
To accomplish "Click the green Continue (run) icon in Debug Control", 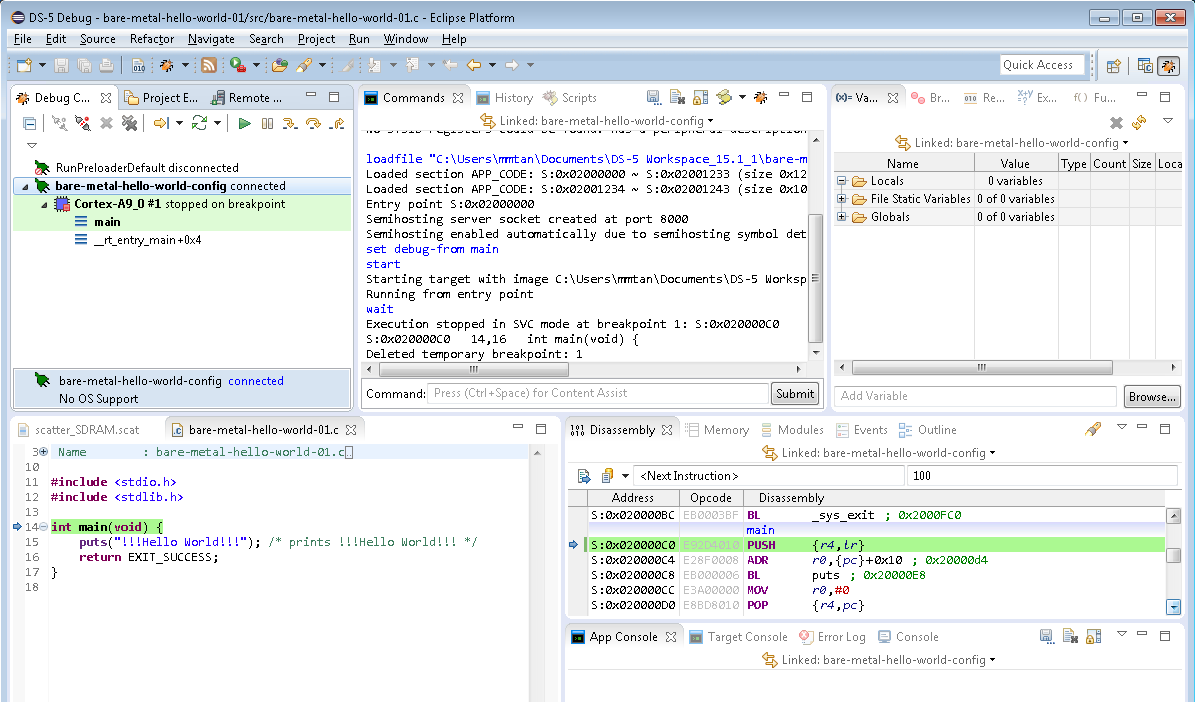I will (244, 123).
